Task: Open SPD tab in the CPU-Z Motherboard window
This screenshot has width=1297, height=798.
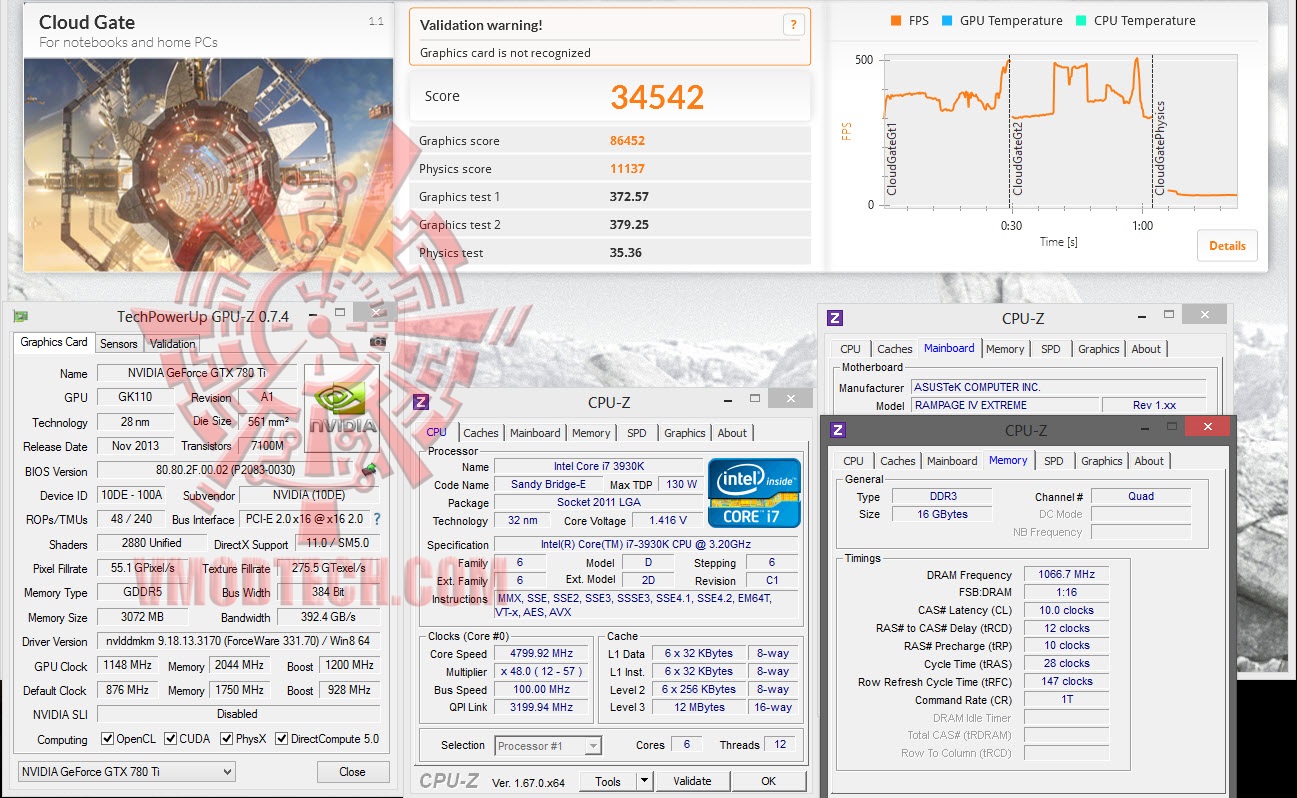Action: coord(1051,349)
